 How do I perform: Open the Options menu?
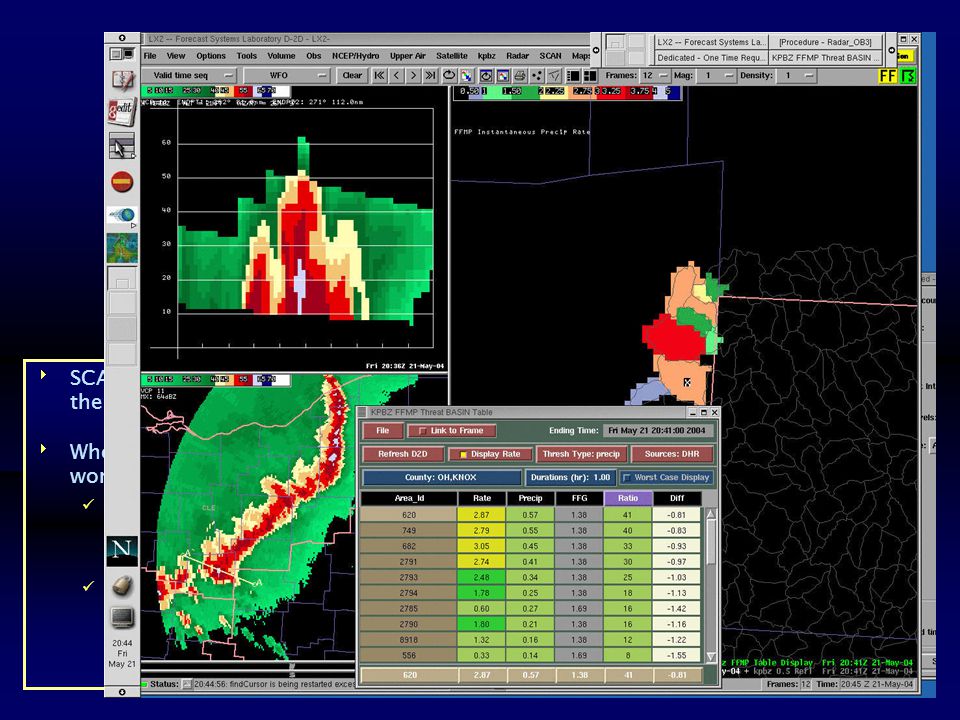[x=211, y=56]
